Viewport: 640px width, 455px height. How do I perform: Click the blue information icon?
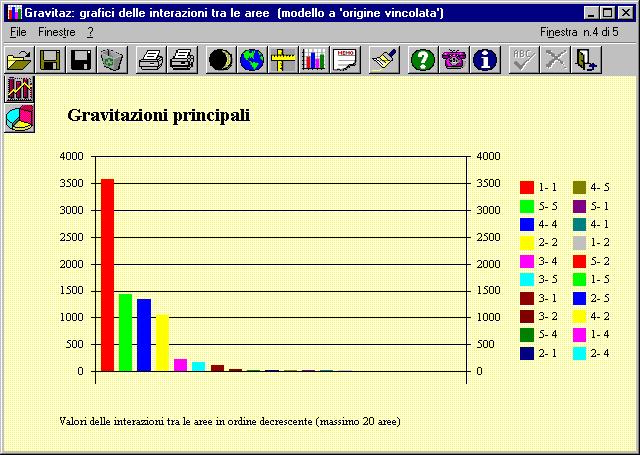(485, 60)
